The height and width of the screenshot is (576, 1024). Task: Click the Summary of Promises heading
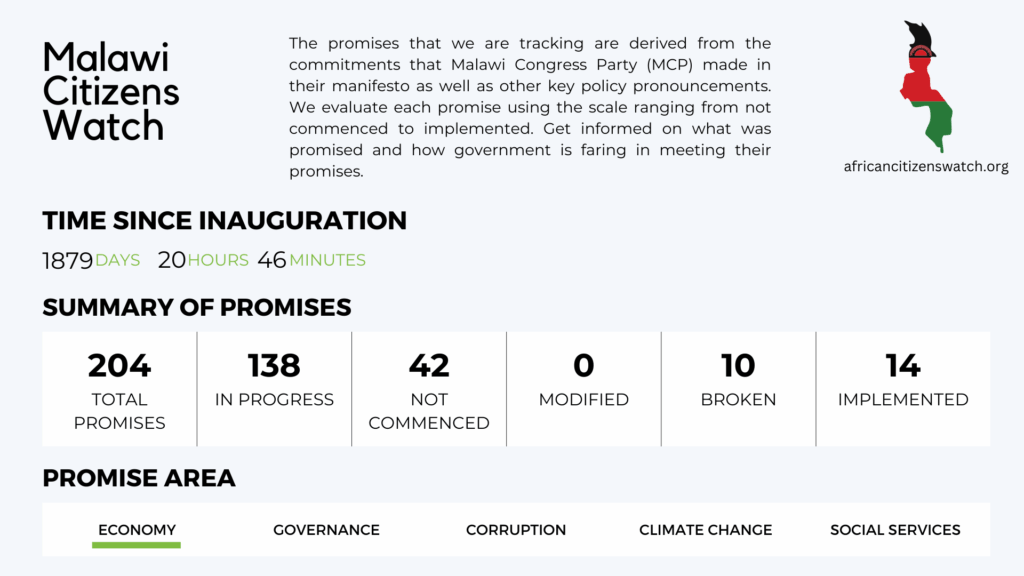197,308
